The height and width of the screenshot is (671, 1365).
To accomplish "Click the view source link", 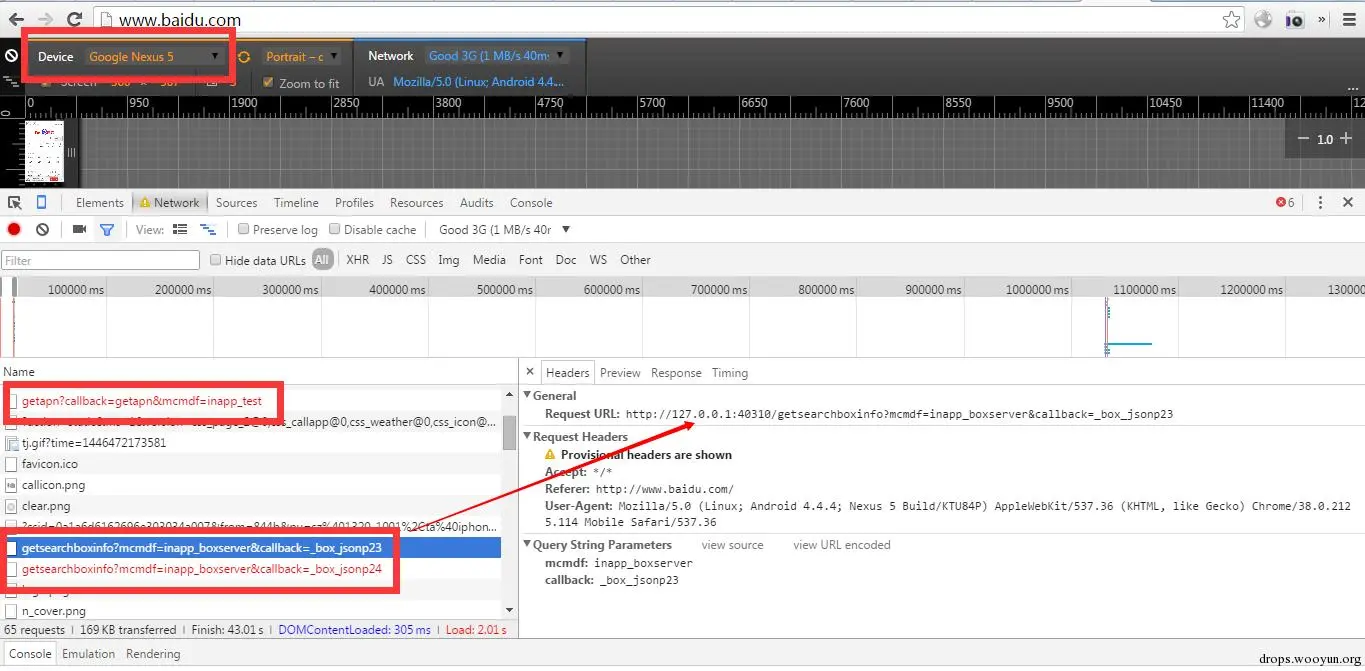I will [x=732, y=545].
